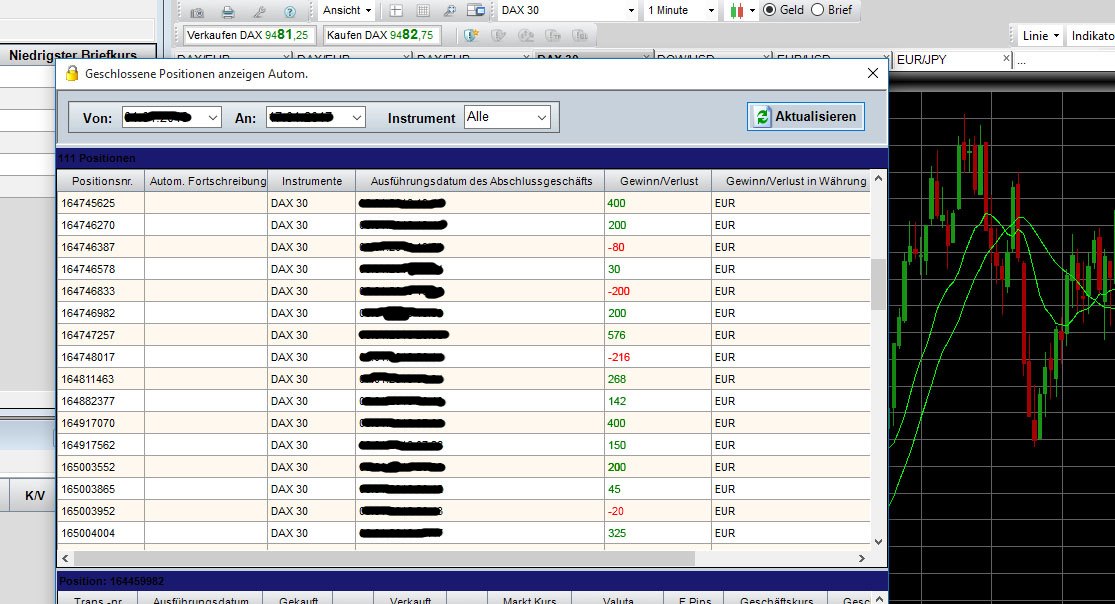Open settings via the wrench icon
The width and height of the screenshot is (1115, 604).
click(x=260, y=11)
